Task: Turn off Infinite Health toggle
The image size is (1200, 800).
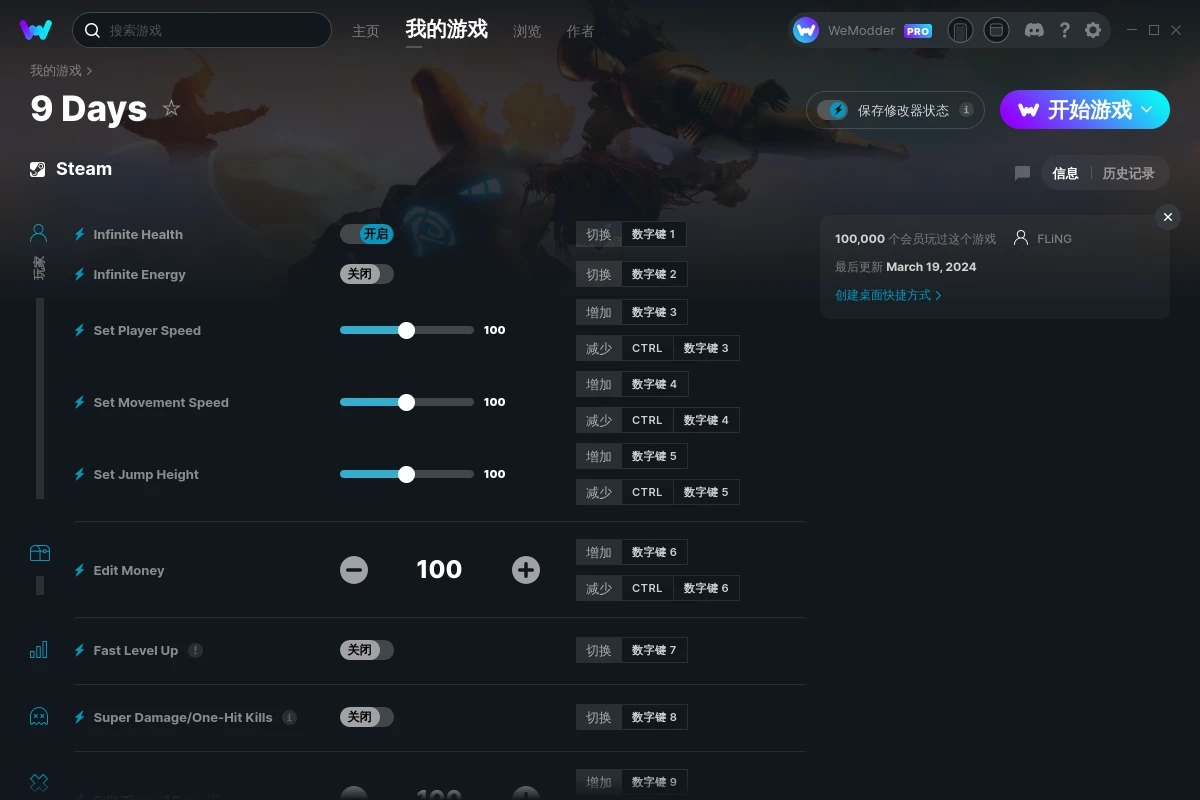Action: pos(367,234)
